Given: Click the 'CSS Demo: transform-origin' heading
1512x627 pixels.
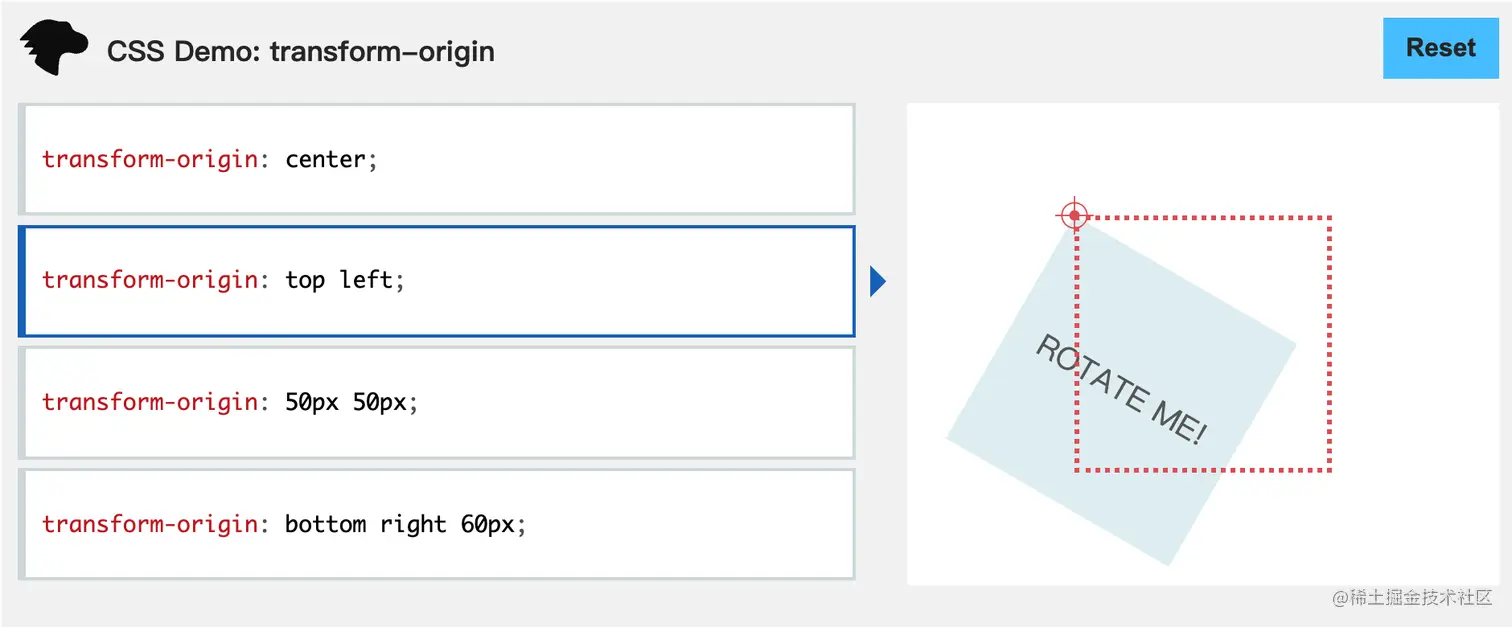Looking at the screenshot, I should [x=300, y=51].
